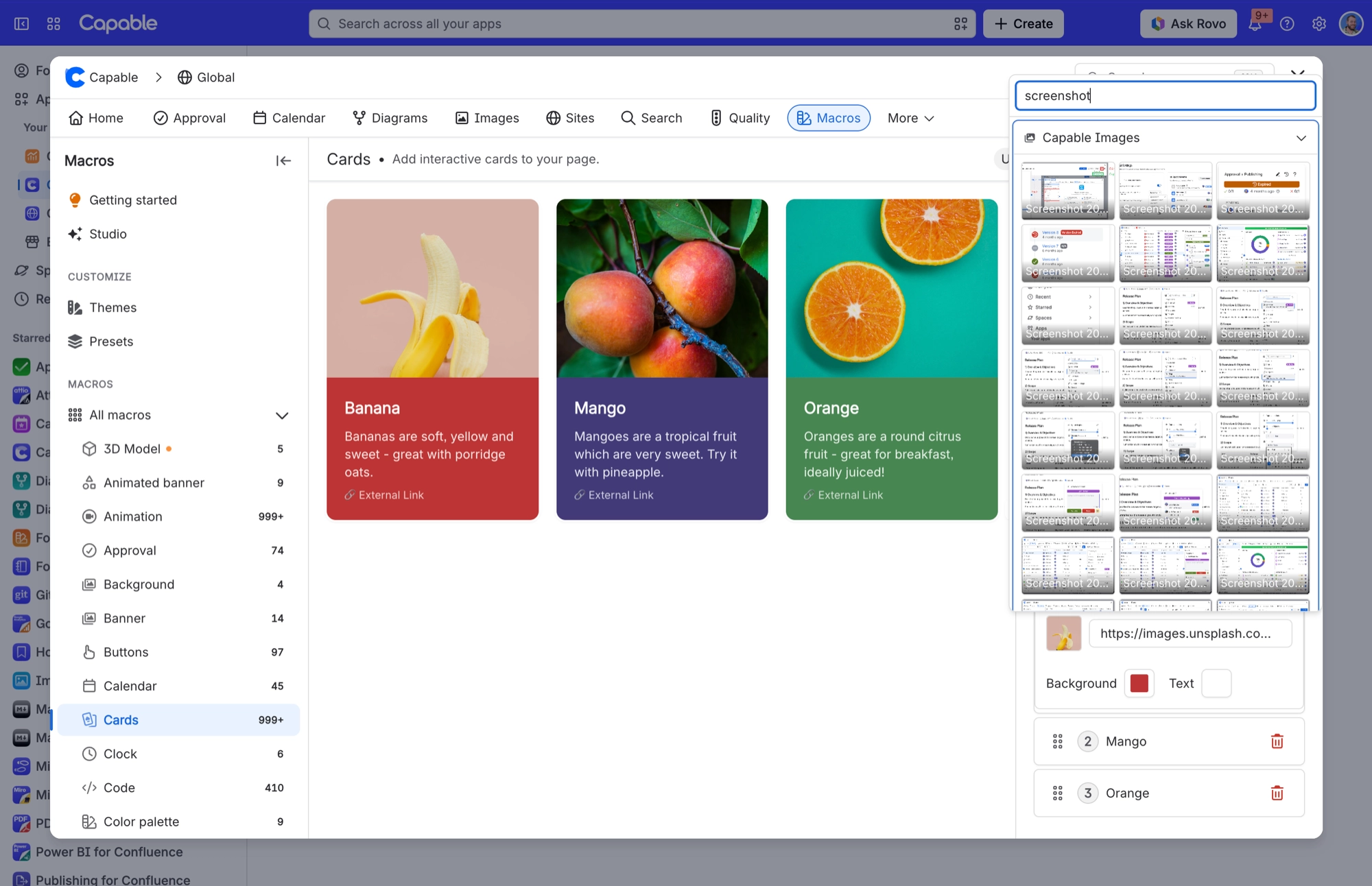Delete the Orange card item
This screenshot has height=886, width=1372.
point(1277,793)
